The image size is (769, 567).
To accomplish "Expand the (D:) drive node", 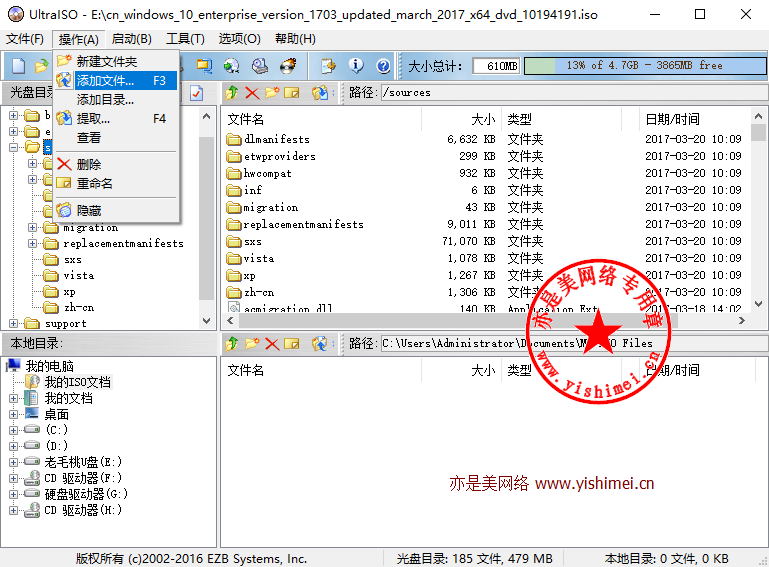I will pos(13,446).
